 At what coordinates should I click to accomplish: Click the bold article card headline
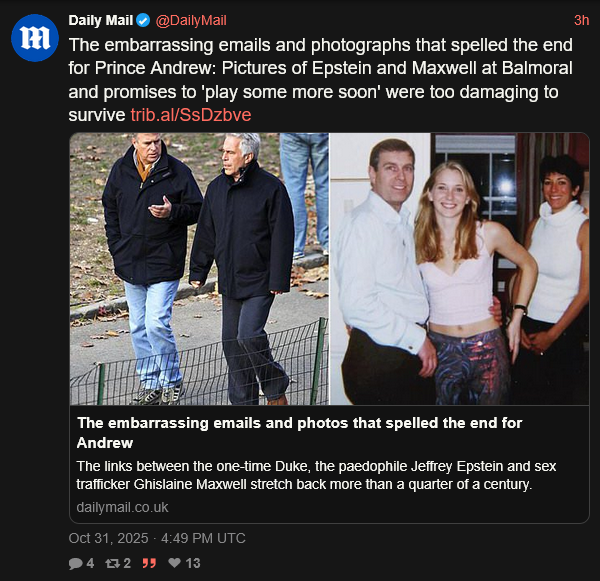coord(299,432)
